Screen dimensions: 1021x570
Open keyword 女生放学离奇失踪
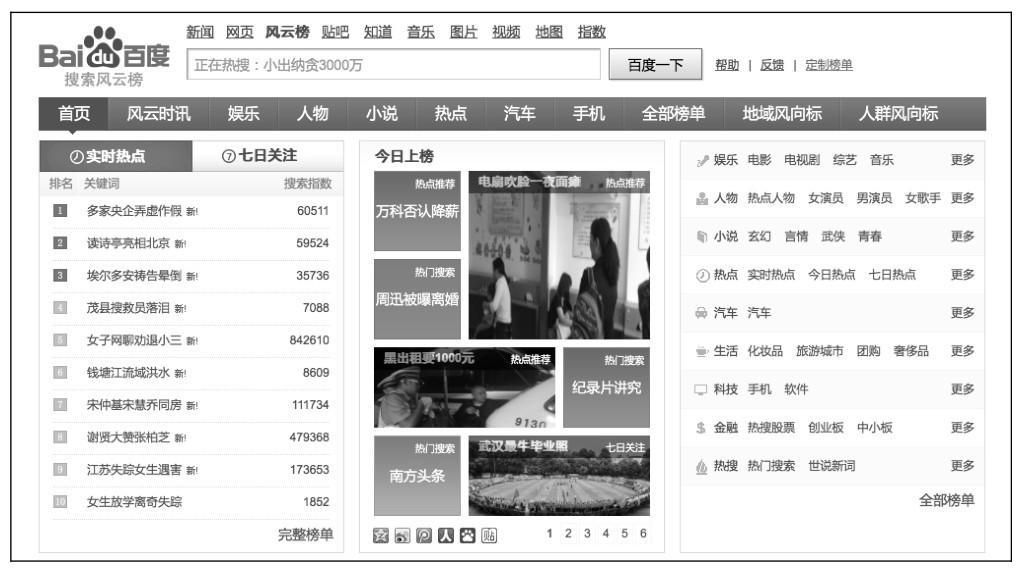pyautogui.click(x=134, y=502)
